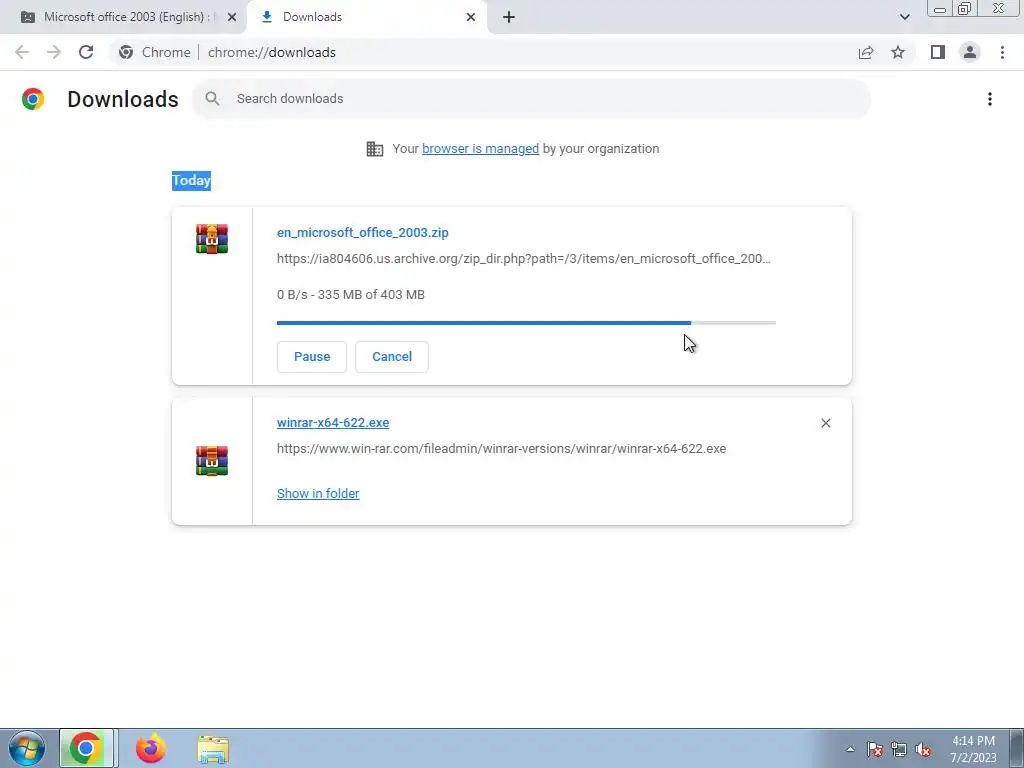Click the highlighted Today heading
The width and height of the screenshot is (1024, 768).
(191, 181)
